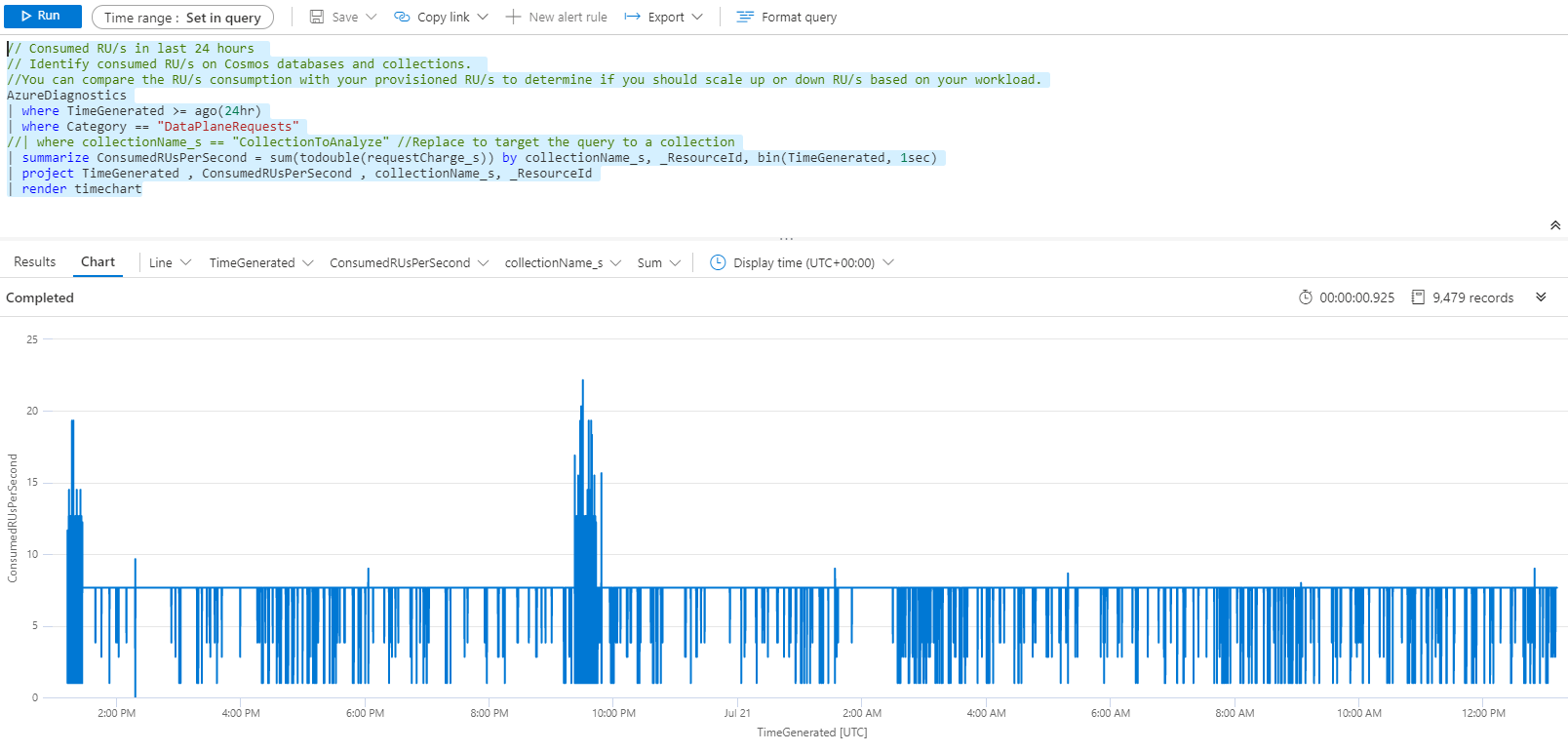Click the Format query icon

745,17
